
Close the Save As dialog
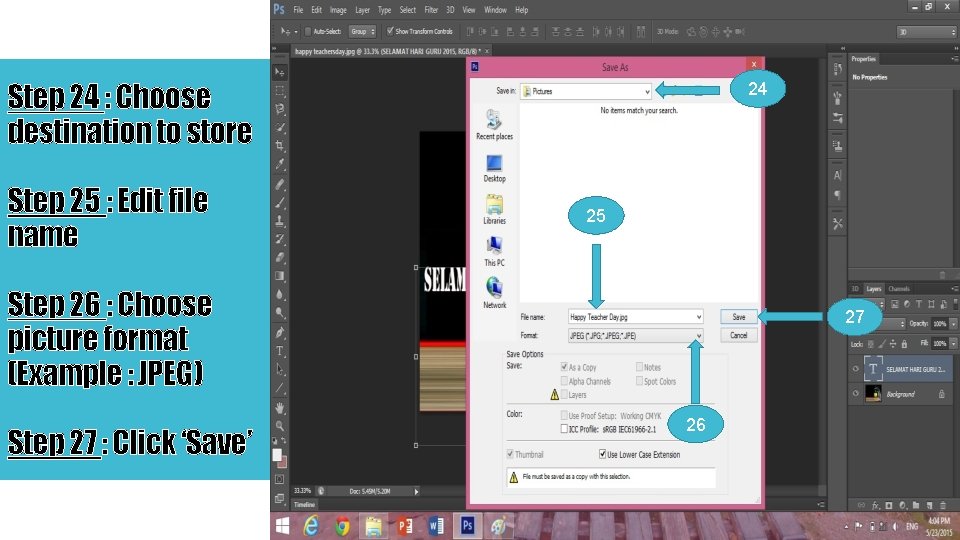click(754, 64)
